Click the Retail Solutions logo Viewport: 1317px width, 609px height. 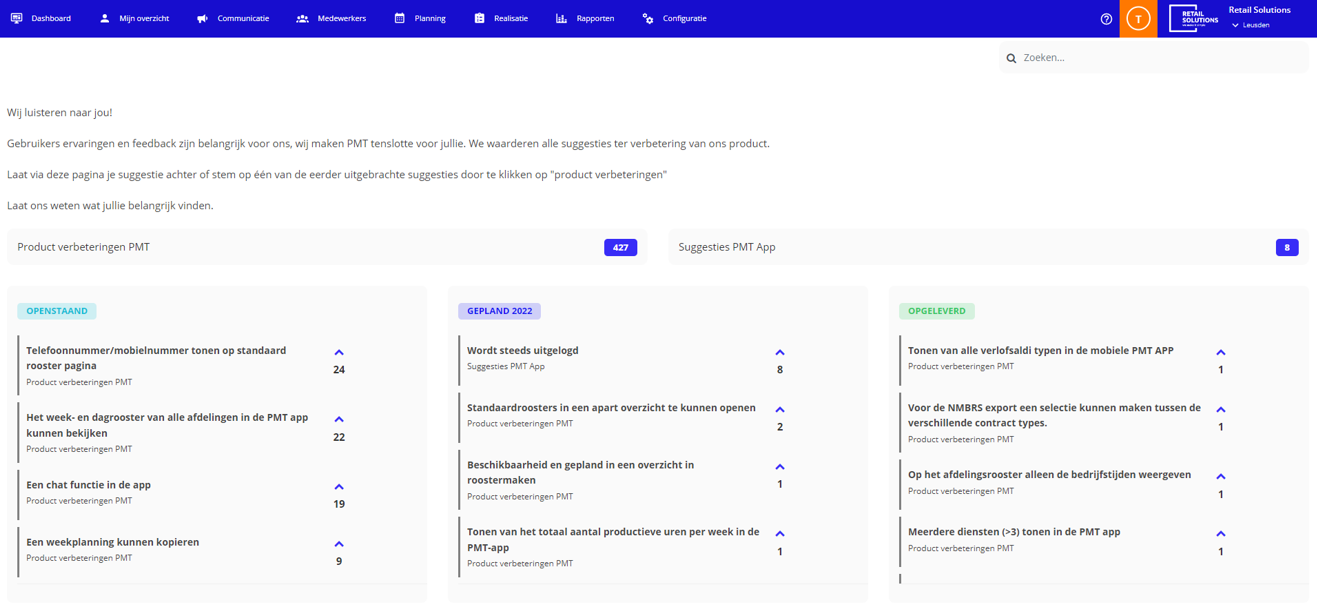(1194, 18)
